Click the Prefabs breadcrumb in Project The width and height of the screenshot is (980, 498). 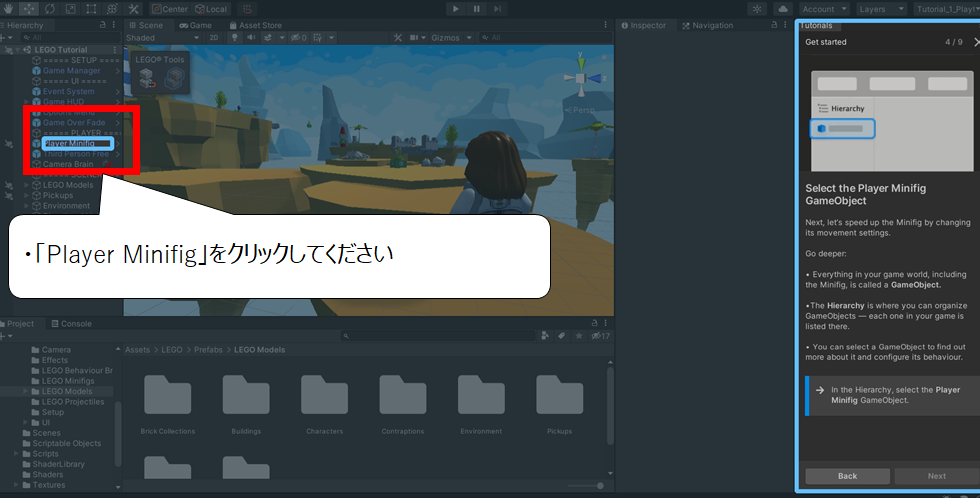(x=208, y=350)
